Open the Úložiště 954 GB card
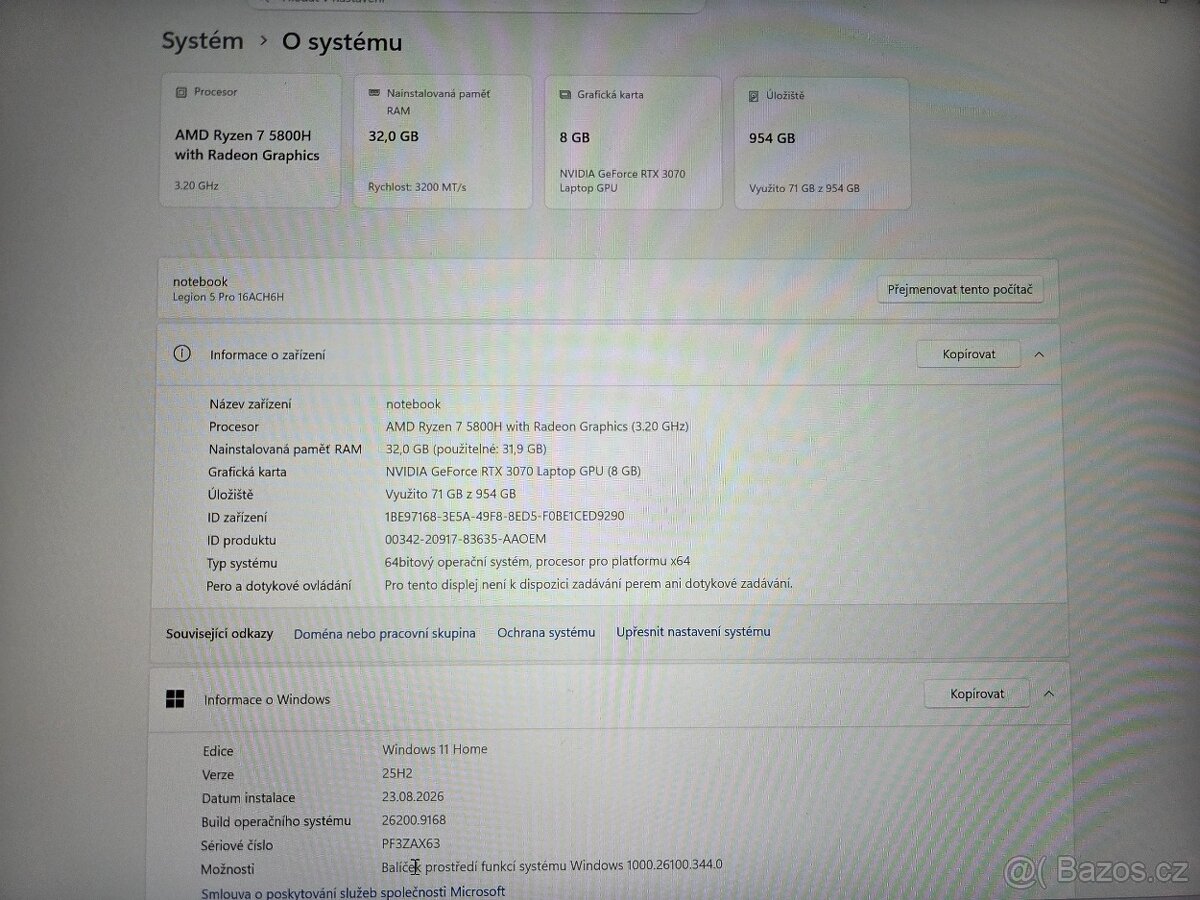Image resolution: width=1200 pixels, height=900 pixels. (x=823, y=143)
